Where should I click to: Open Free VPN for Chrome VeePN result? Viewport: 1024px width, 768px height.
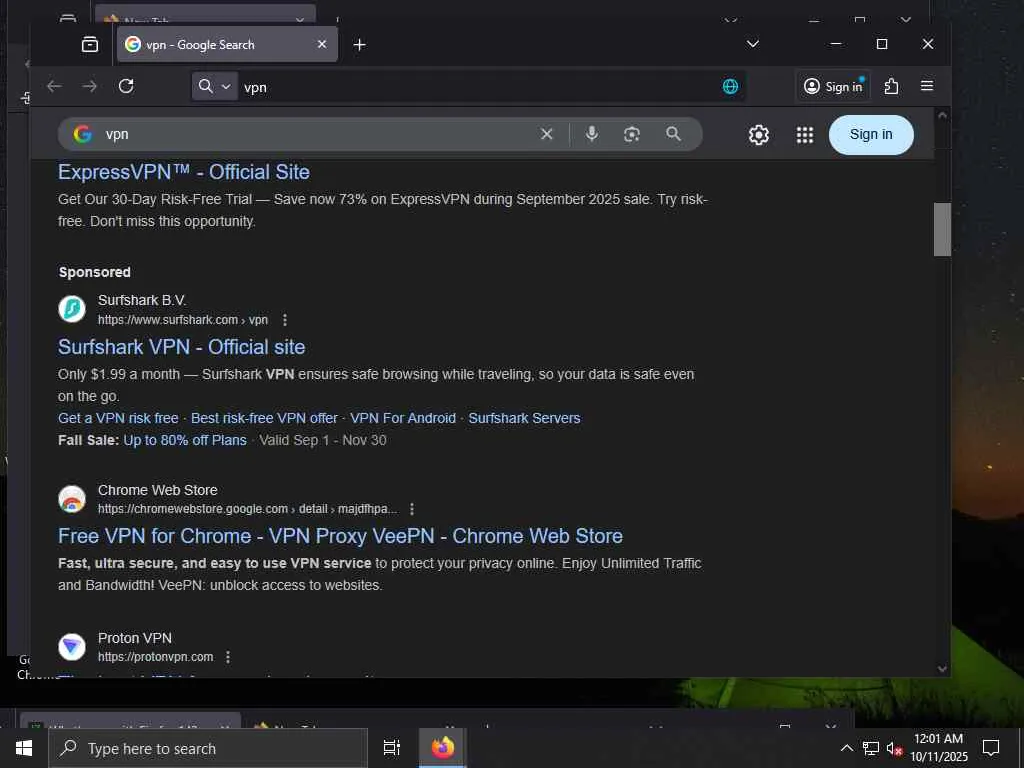(340, 536)
